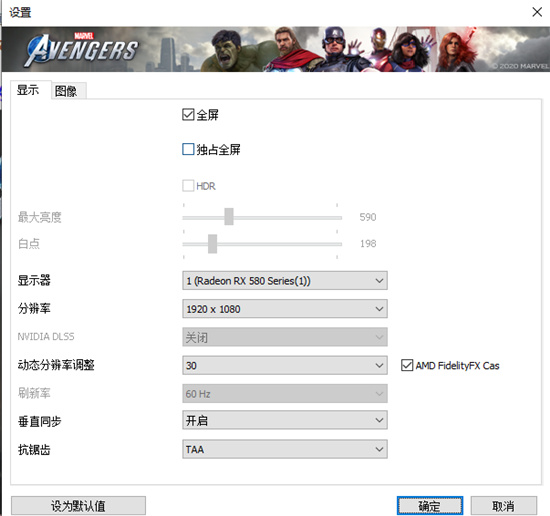Click the NVIDIA DLSS label
This screenshot has width=550, height=516.
point(46,337)
